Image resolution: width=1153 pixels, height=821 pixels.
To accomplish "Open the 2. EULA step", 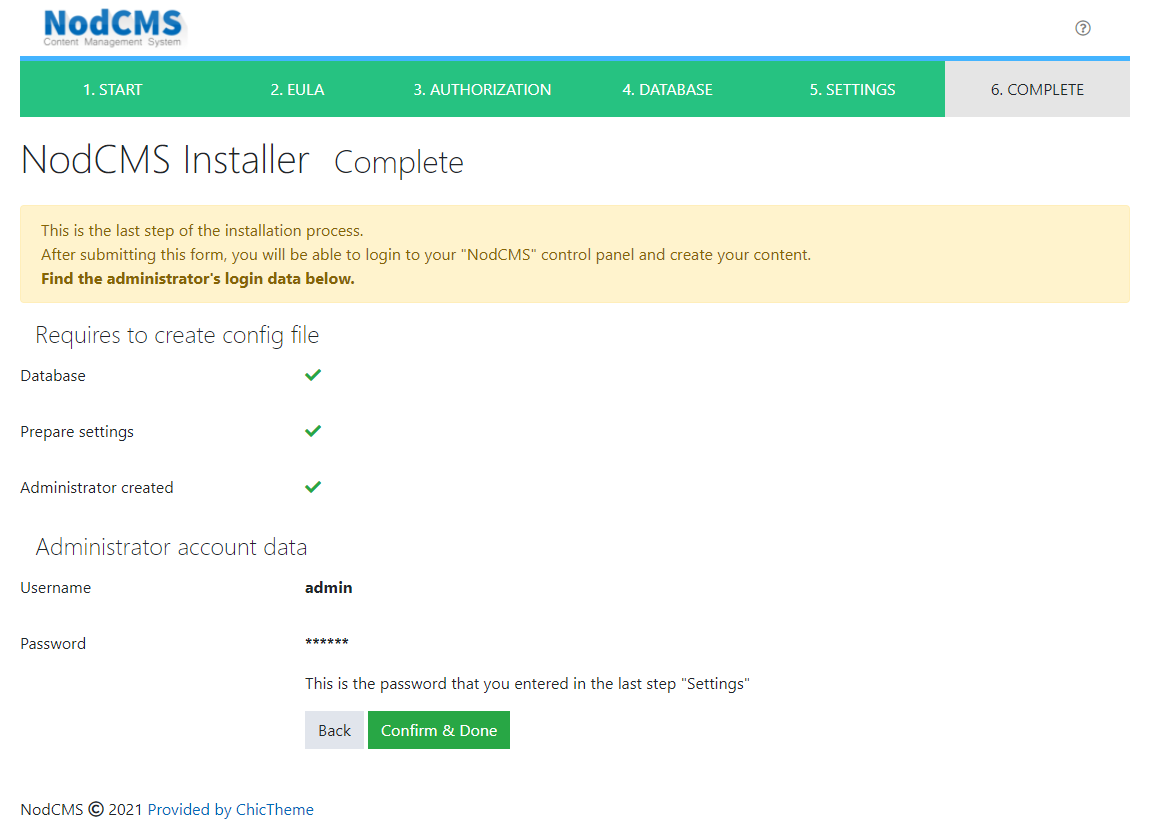I will pos(297,90).
